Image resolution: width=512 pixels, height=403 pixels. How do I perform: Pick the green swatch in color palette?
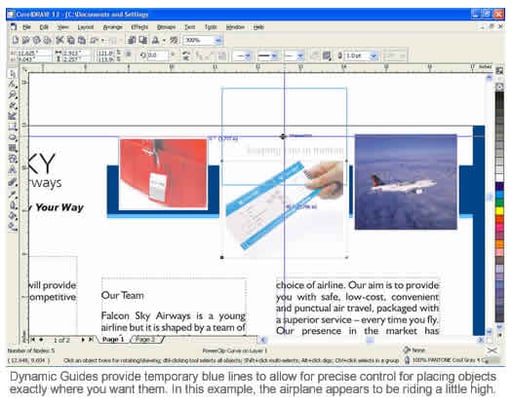click(499, 203)
